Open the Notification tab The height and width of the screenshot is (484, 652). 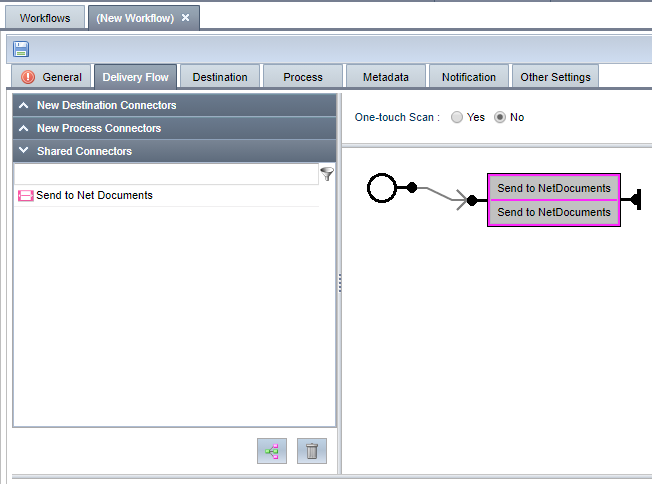(468, 77)
